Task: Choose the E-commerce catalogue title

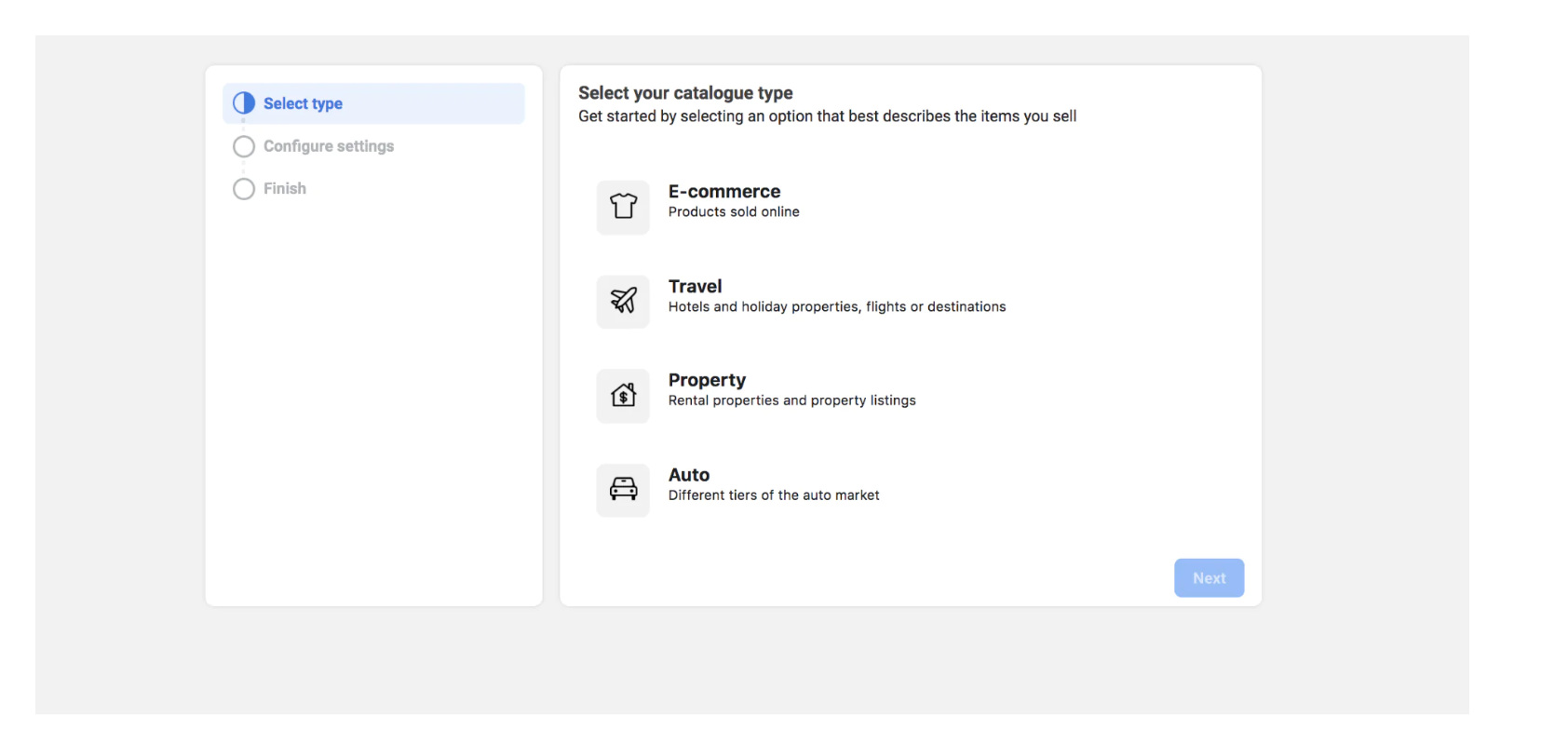Action: tap(723, 192)
